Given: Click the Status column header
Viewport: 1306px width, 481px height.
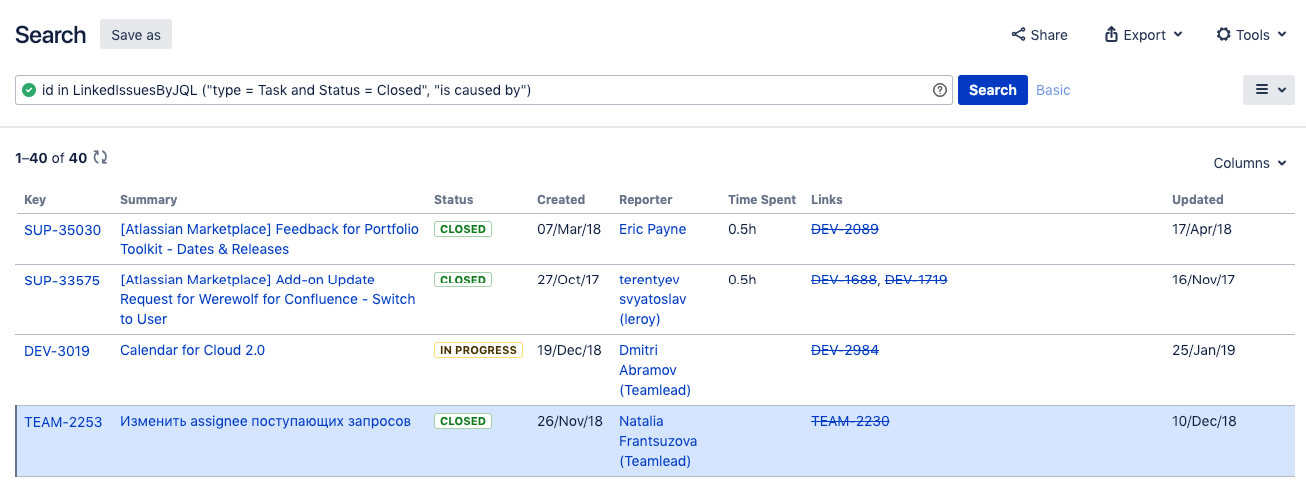Looking at the screenshot, I should click(x=453, y=199).
